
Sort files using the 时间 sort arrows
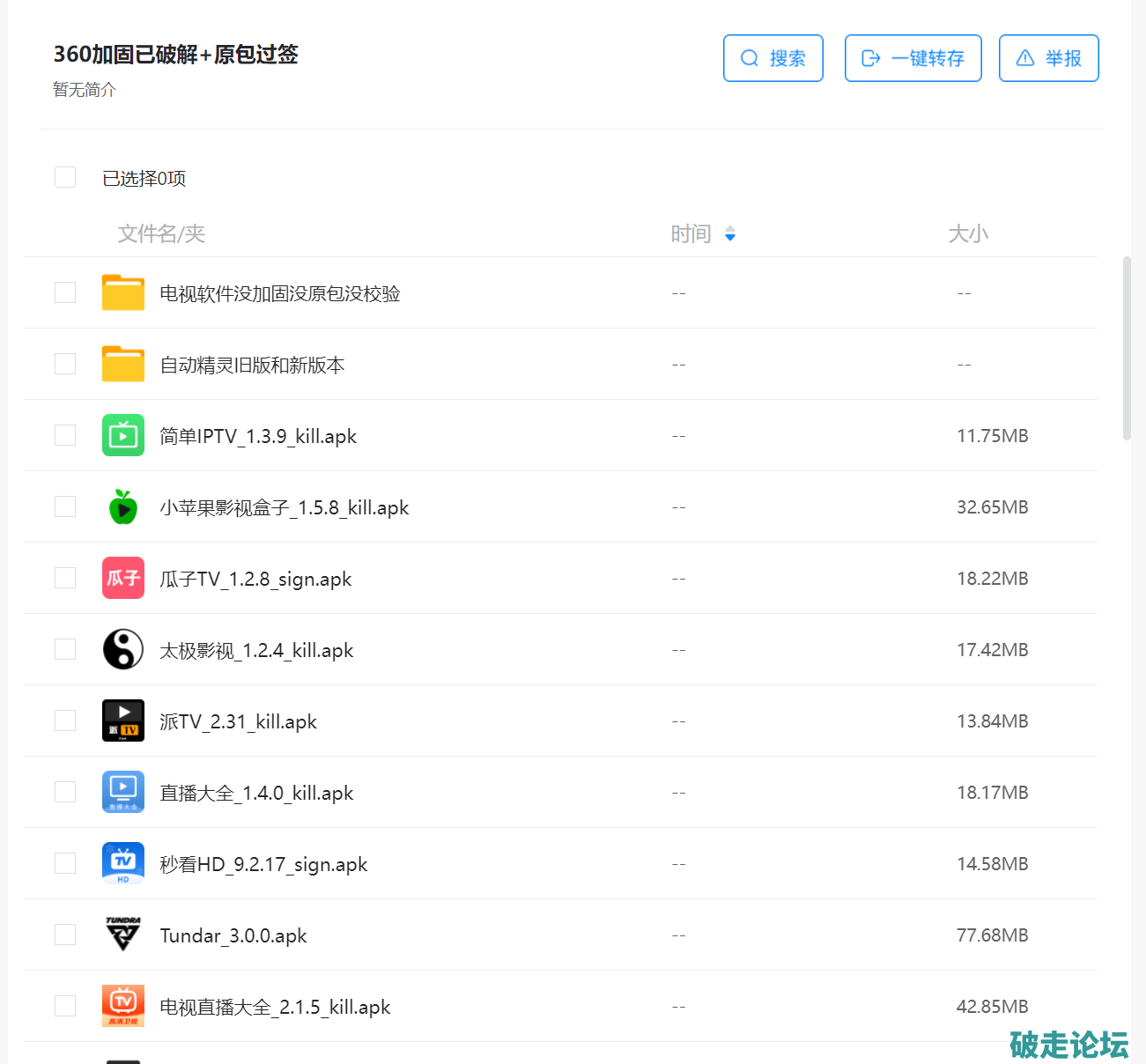click(729, 233)
